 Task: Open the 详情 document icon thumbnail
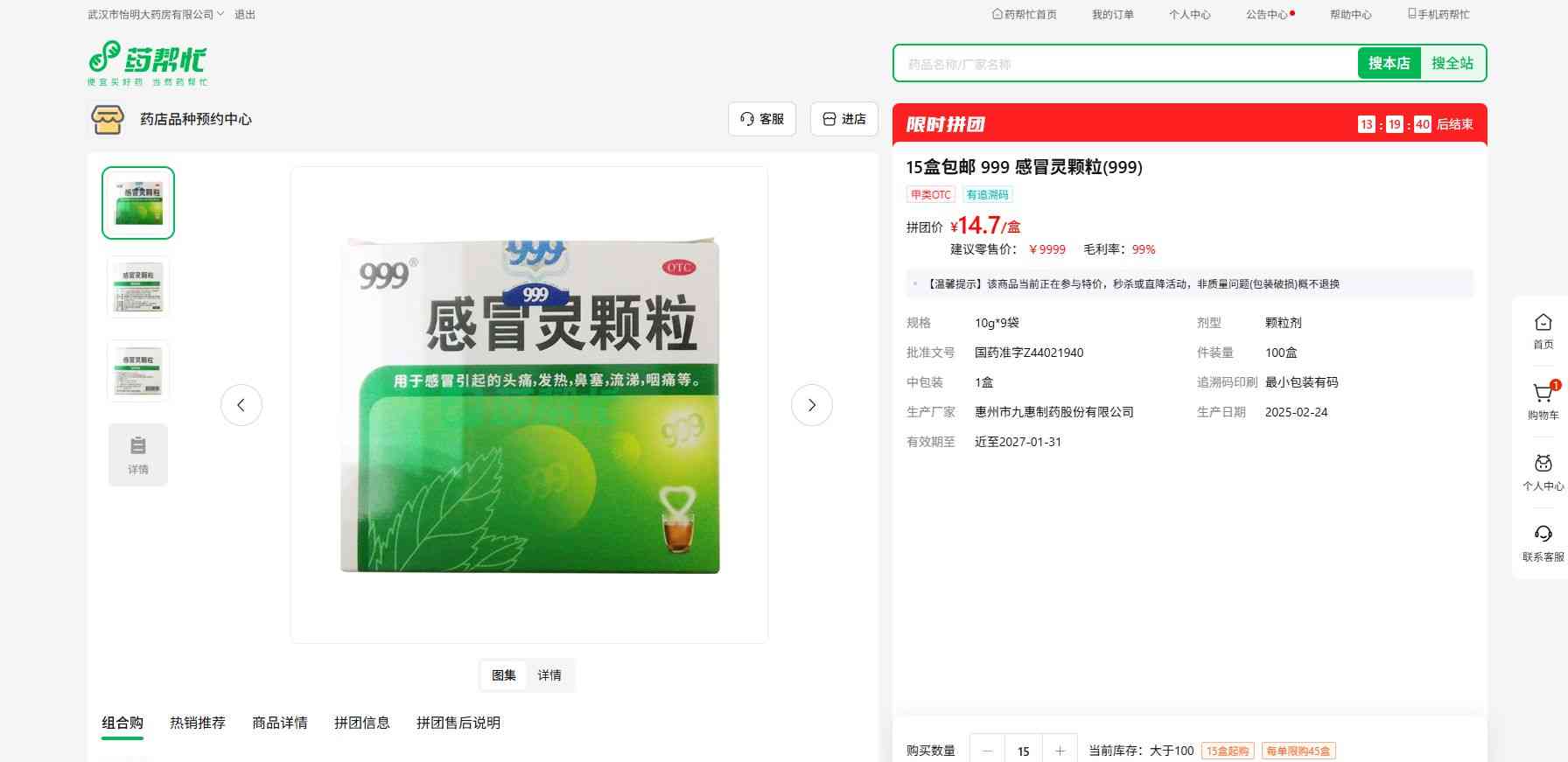click(x=138, y=455)
